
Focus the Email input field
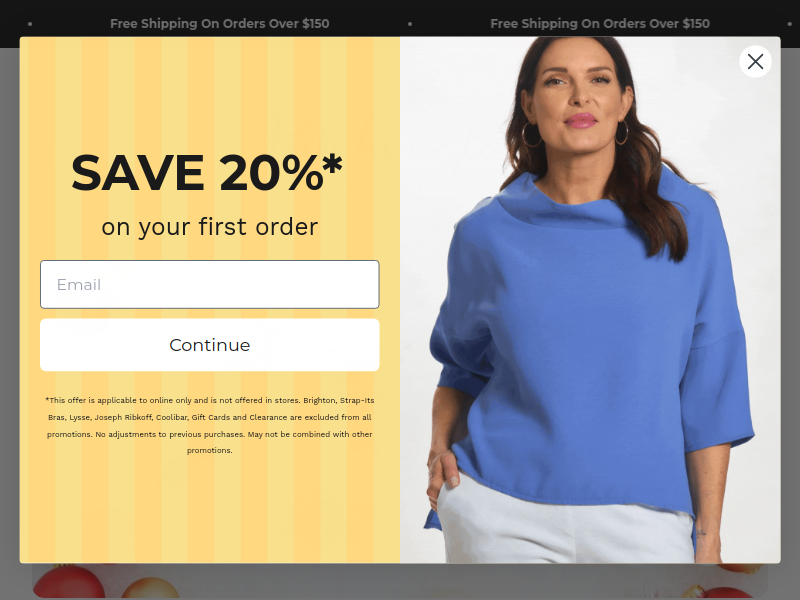click(x=210, y=284)
